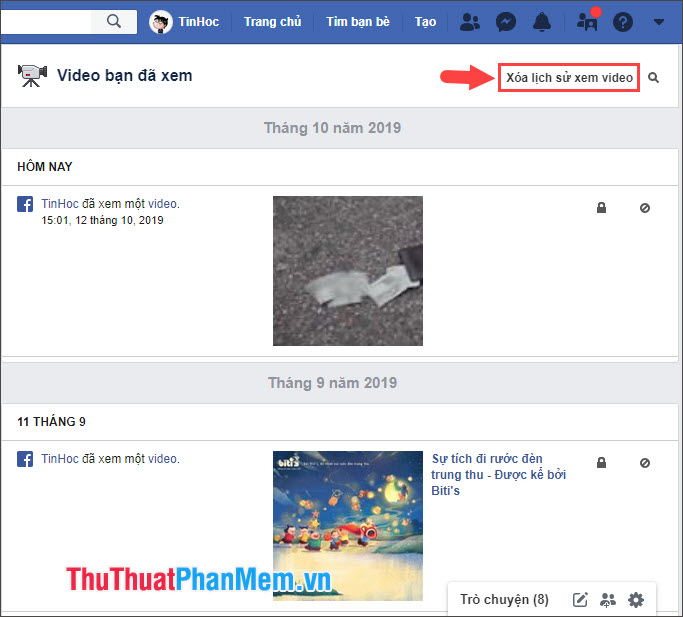
Task: Click the search magnifier in top bar
Action: click(x=114, y=20)
